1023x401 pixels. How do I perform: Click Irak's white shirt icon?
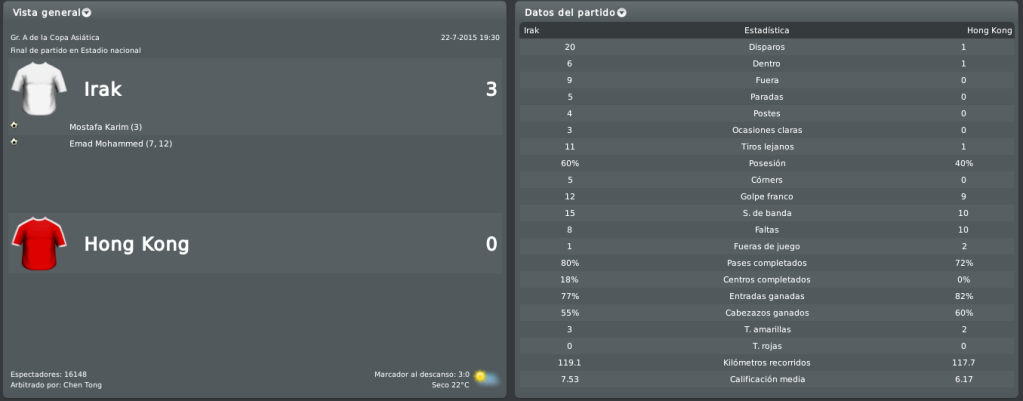click(x=38, y=89)
